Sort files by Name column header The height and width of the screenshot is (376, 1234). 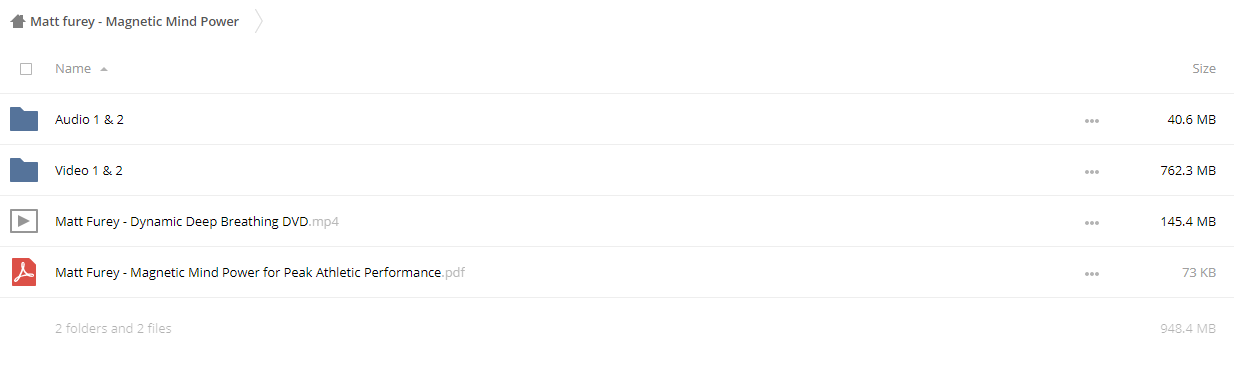click(x=73, y=69)
